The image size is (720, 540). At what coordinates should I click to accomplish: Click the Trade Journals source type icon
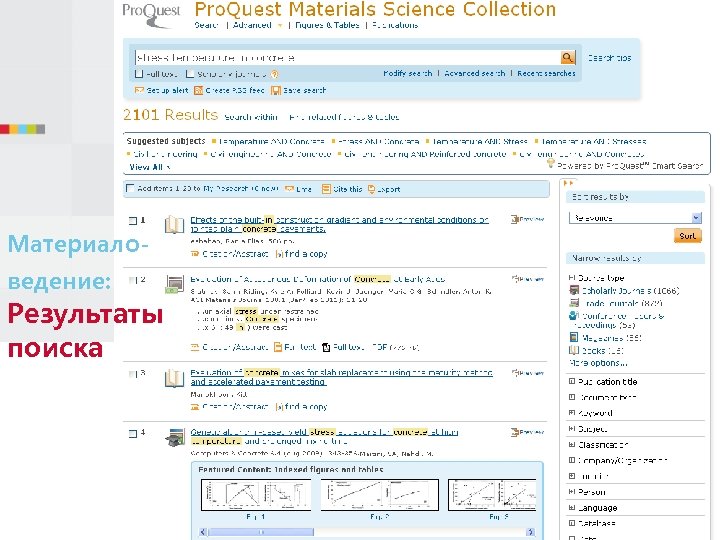point(574,303)
